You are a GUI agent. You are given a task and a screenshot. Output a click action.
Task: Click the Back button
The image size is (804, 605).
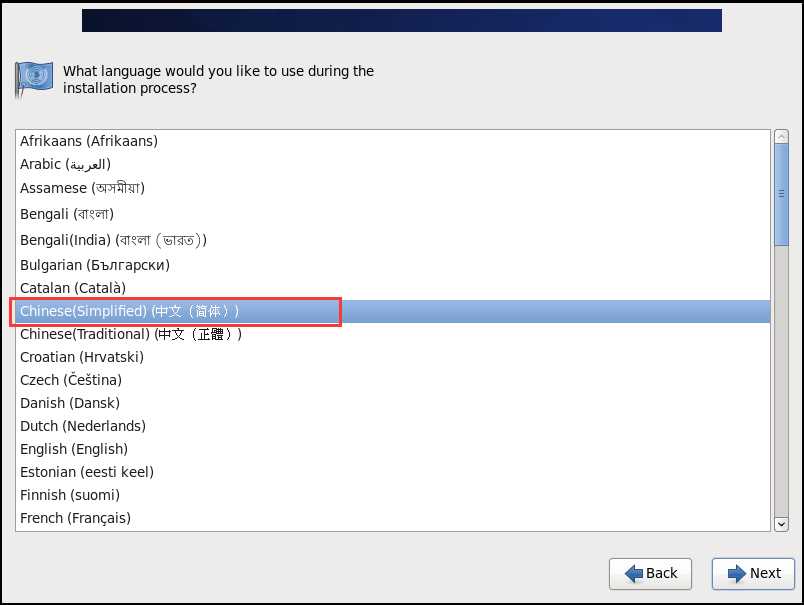(x=650, y=573)
